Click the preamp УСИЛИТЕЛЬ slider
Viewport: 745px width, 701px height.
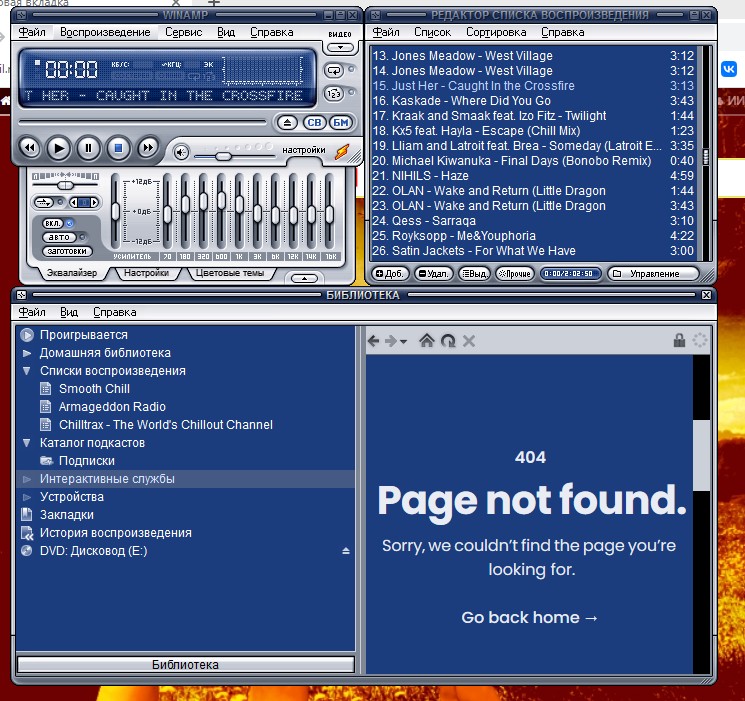pyautogui.click(x=115, y=211)
